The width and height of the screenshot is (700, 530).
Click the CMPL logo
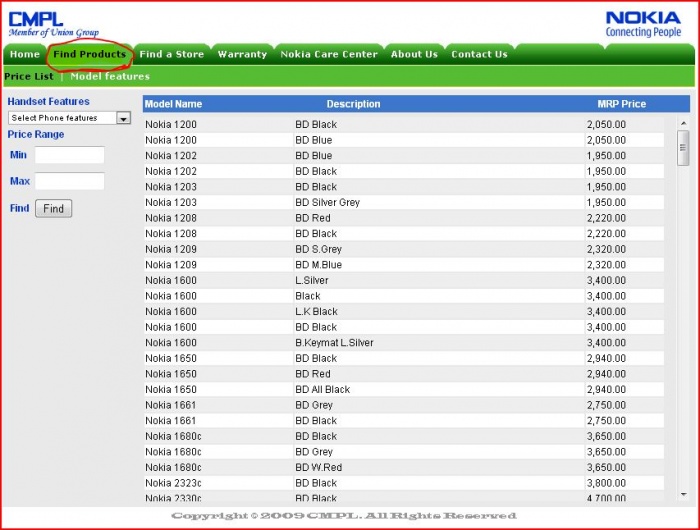[x=54, y=24]
